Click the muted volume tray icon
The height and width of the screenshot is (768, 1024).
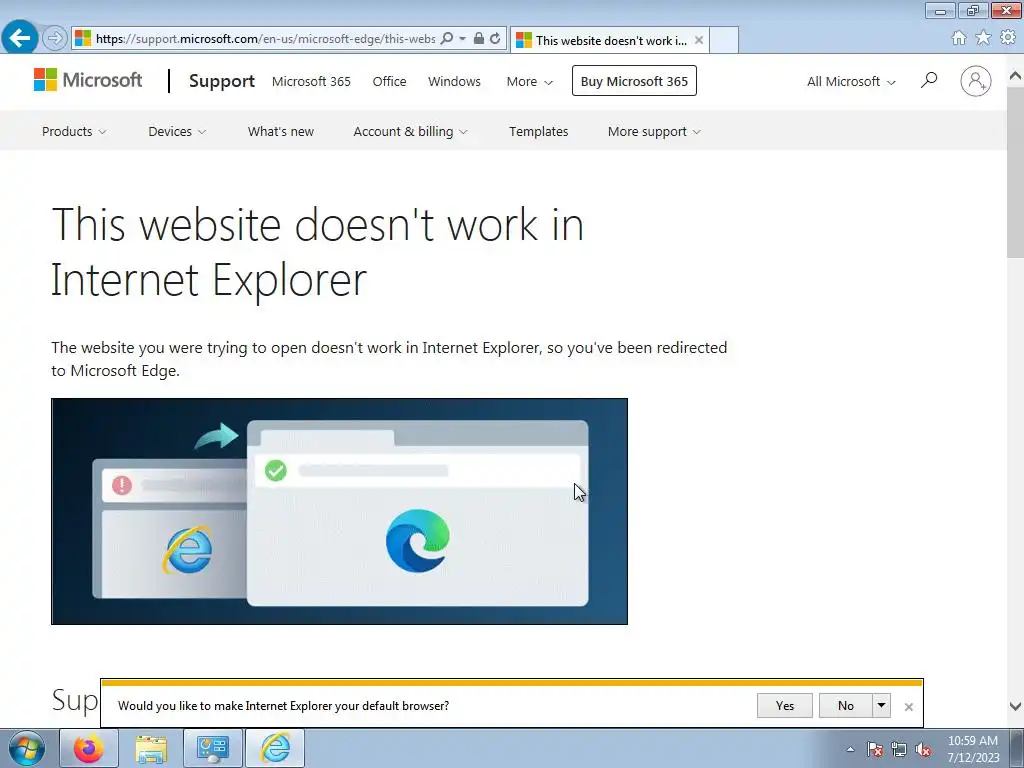pyautogui.click(x=923, y=749)
